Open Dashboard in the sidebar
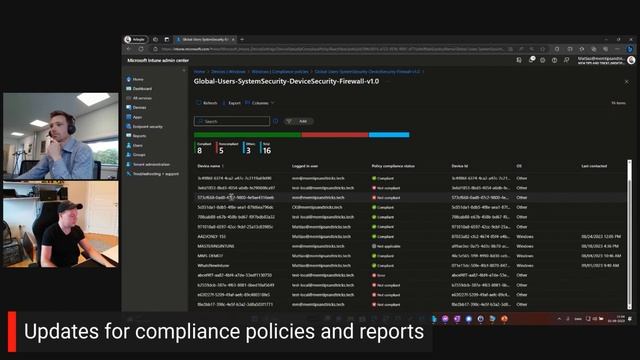The image size is (640, 360). 139,89
